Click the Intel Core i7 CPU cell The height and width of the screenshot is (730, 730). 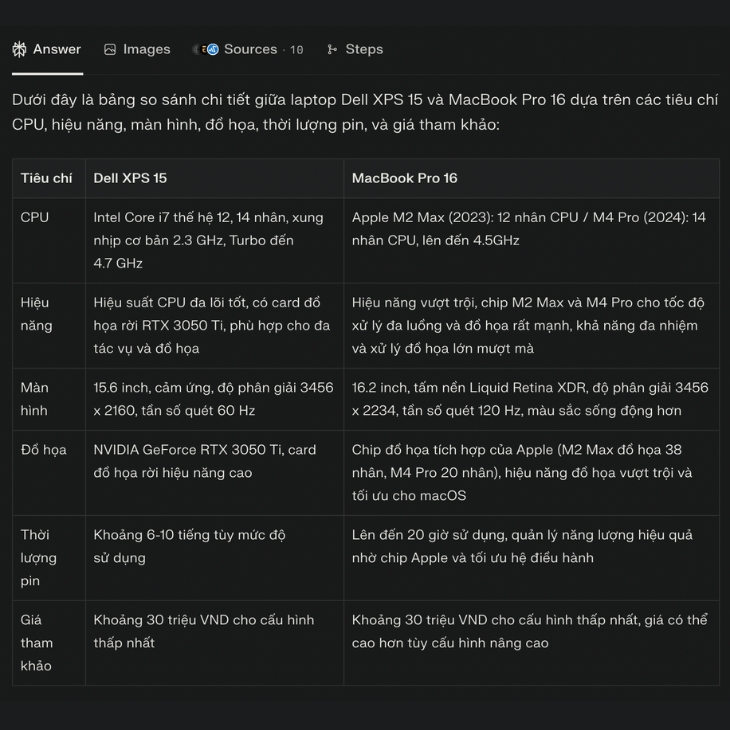[208, 240]
